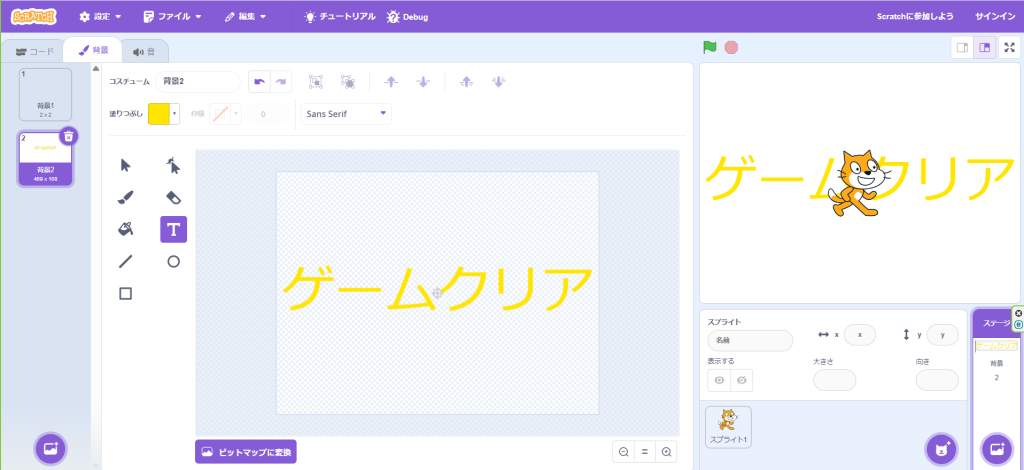The image size is (1024, 470).
Task: Select the Circle tool
Action: (173, 261)
